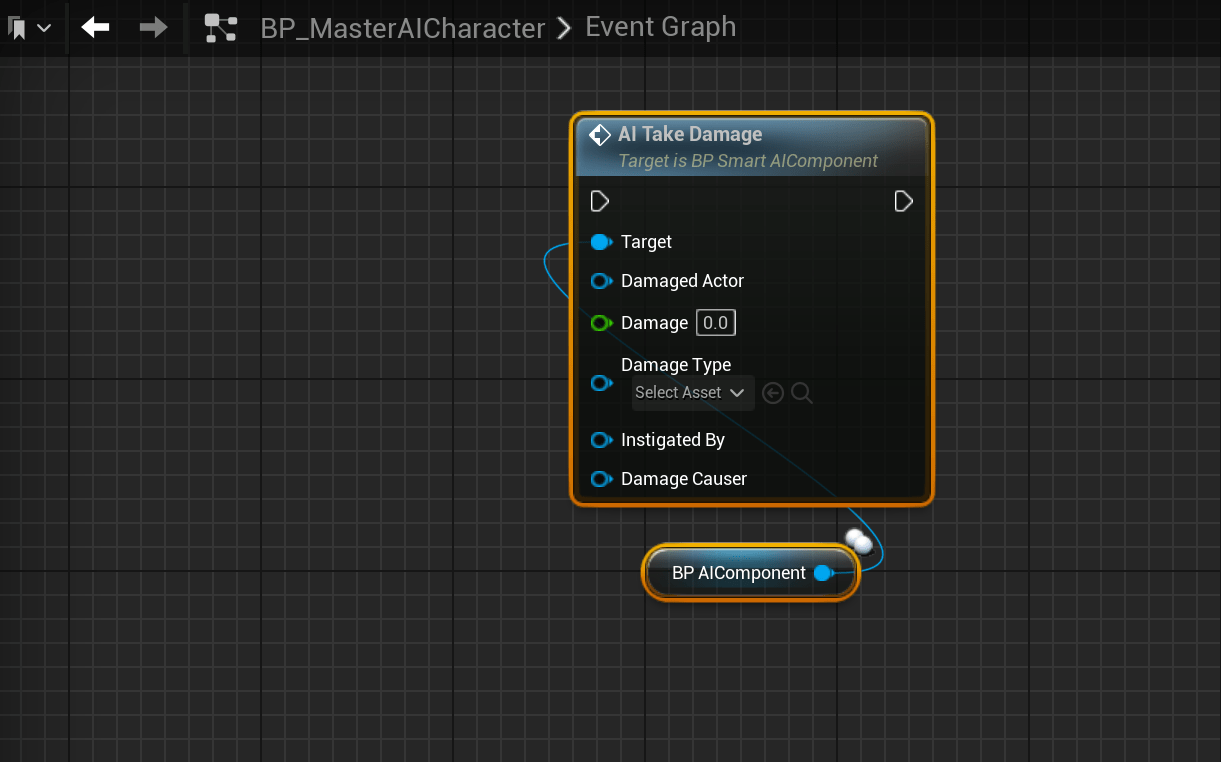Click the output execution pin on AI Take Damage
This screenshot has height=762, width=1221.
point(904,202)
